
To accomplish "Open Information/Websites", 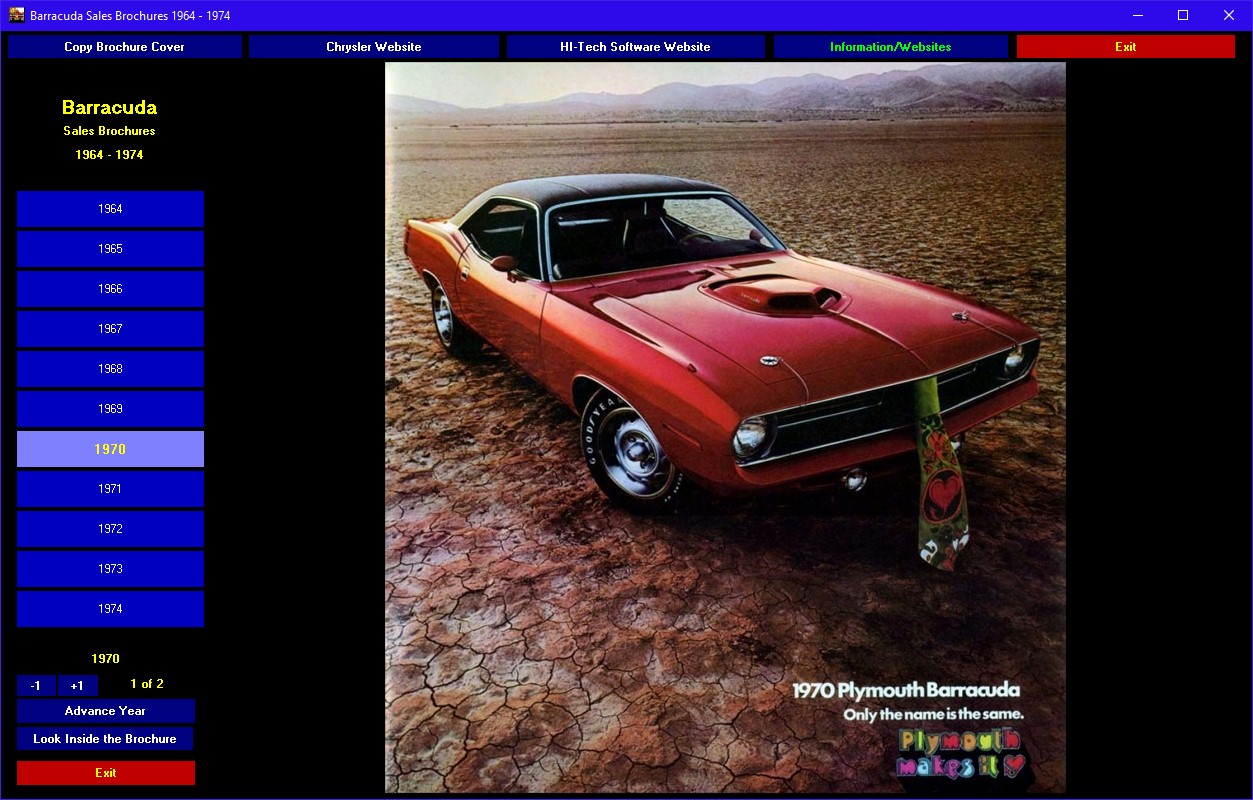I will (890, 47).
